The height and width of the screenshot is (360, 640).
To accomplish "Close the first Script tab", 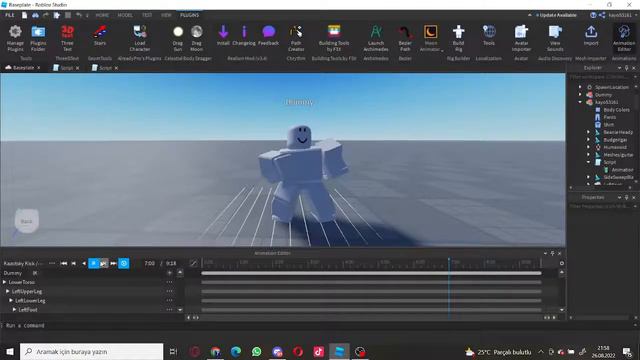I will 78,68.
